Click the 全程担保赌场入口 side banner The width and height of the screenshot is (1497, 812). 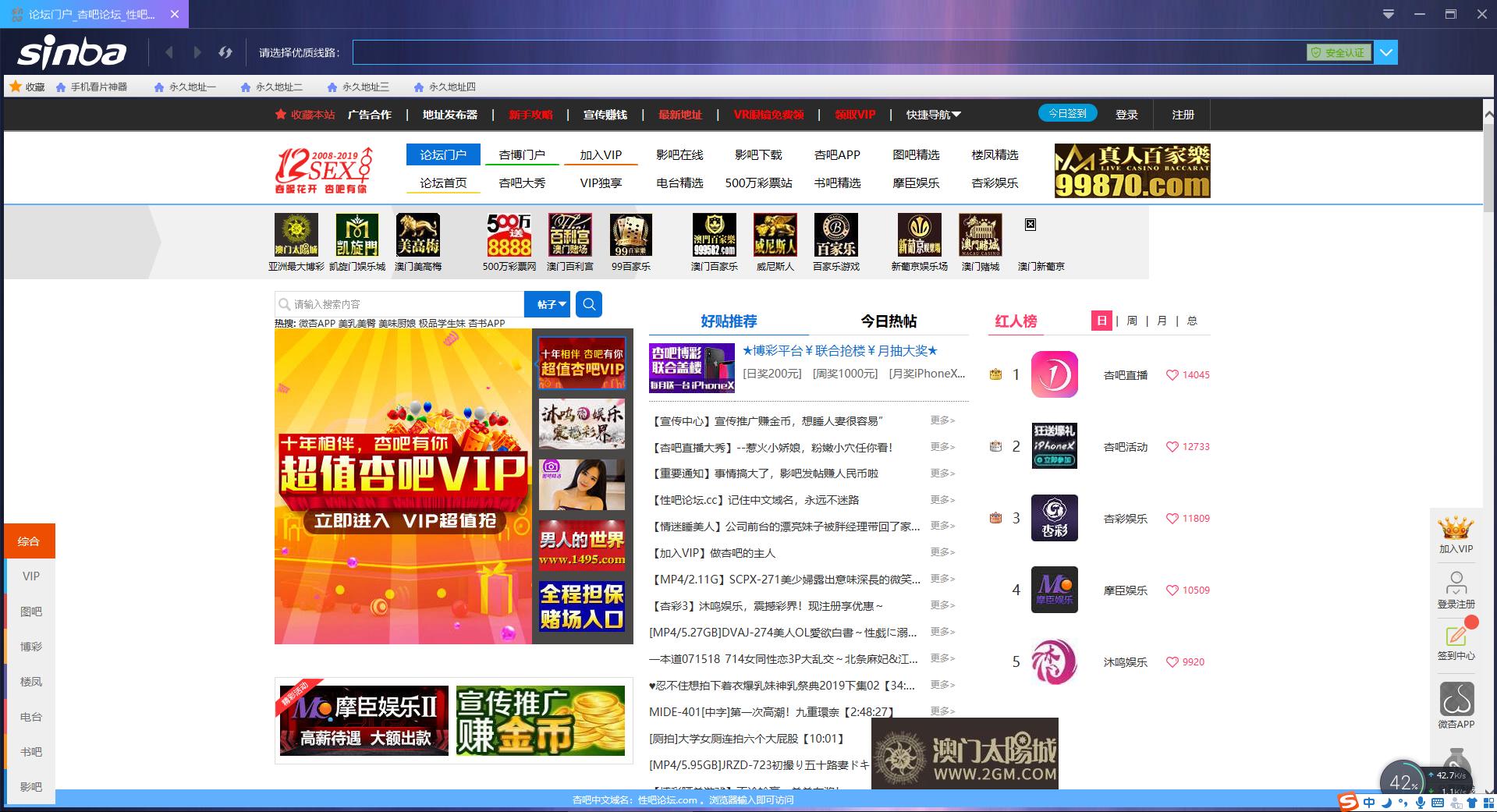(582, 606)
